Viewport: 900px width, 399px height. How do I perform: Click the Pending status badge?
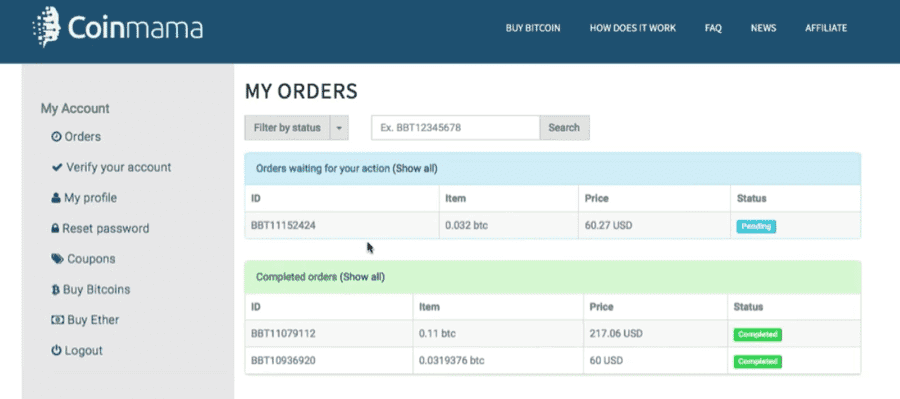757,226
